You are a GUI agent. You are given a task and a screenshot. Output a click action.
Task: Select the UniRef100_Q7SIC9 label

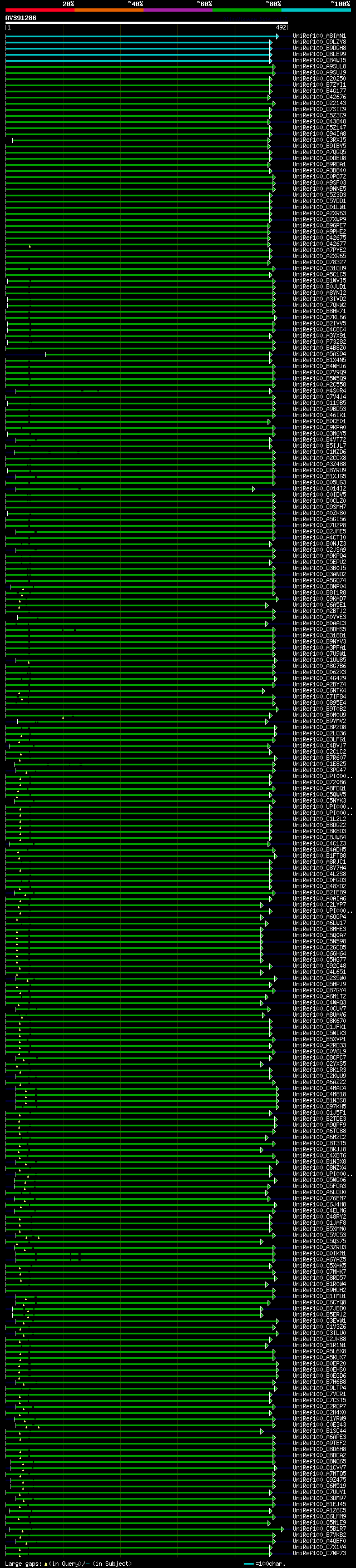(319, 110)
